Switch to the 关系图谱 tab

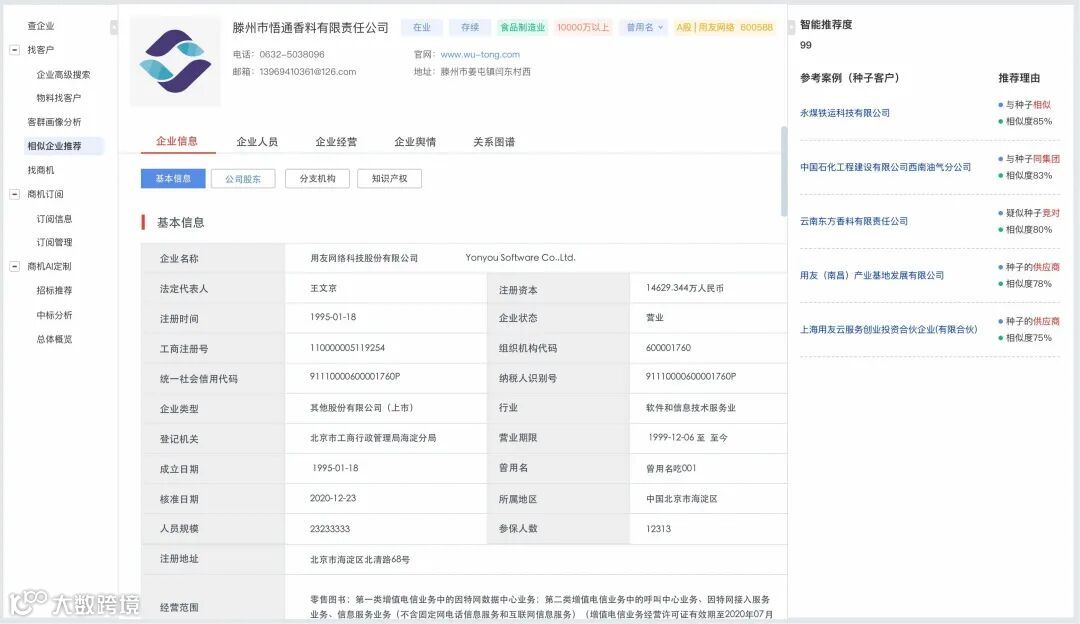click(x=494, y=142)
